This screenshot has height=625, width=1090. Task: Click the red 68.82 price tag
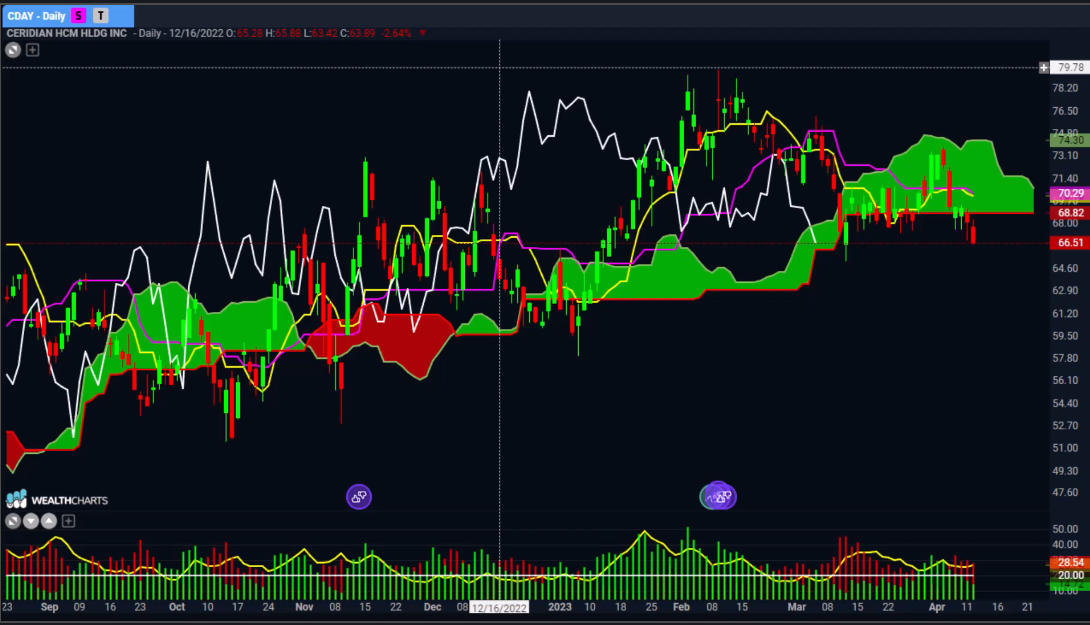point(1070,213)
